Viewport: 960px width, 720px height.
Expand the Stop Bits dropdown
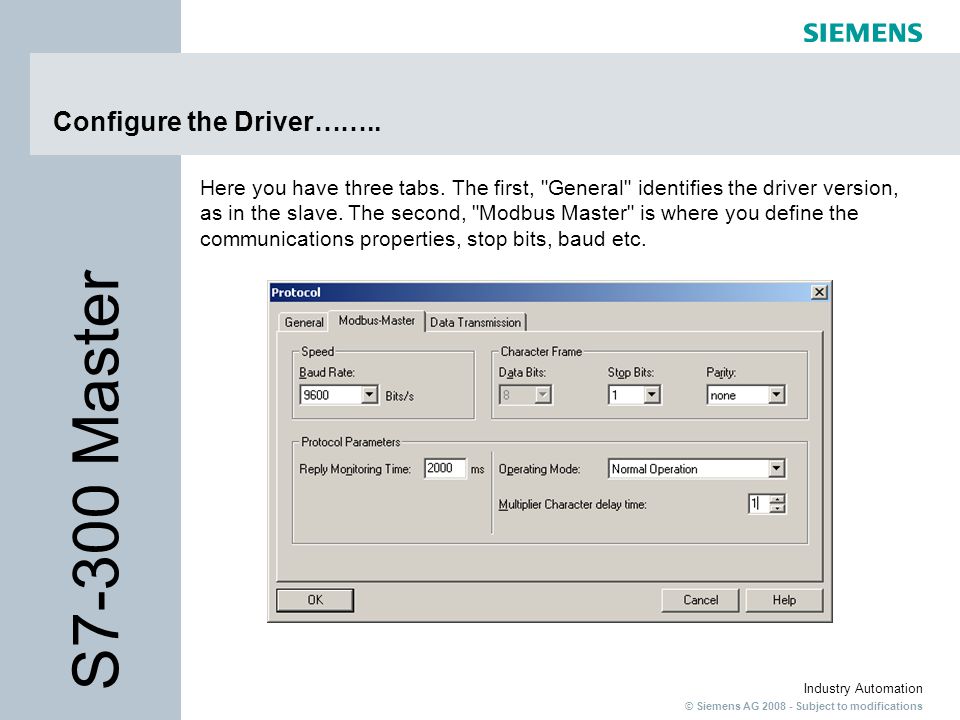click(652, 395)
